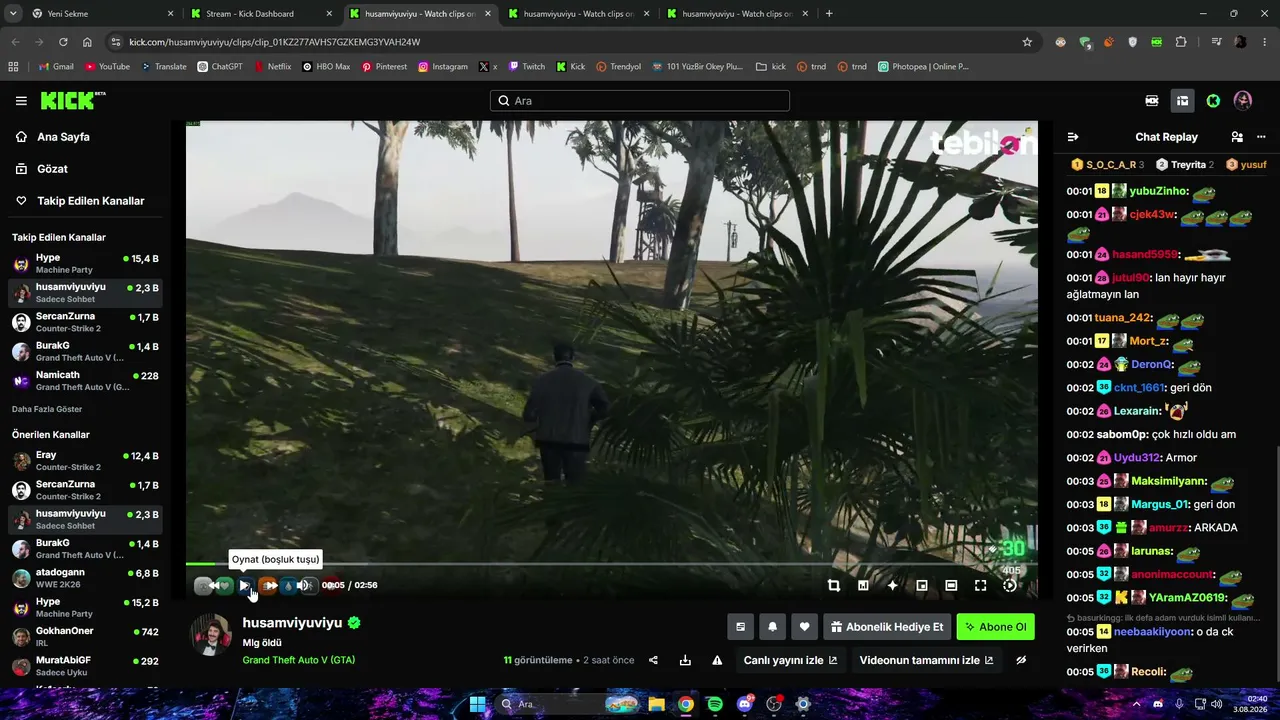The height and width of the screenshot is (720, 1280).
Task: Open Canlı yayını izle link
Action: (x=790, y=660)
